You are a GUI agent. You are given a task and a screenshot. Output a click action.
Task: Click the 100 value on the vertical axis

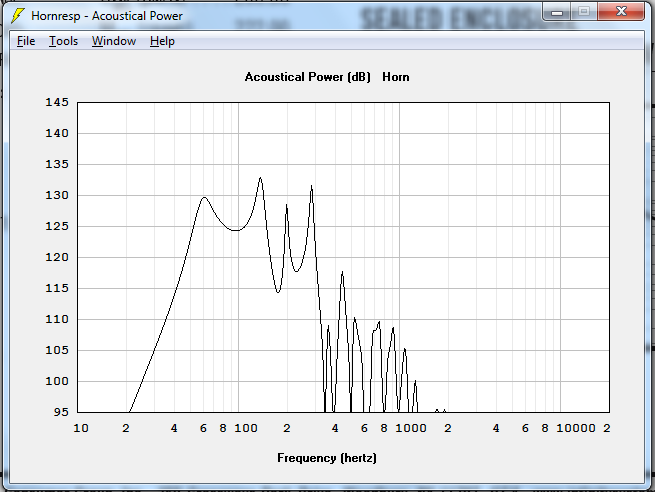coord(57,381)
